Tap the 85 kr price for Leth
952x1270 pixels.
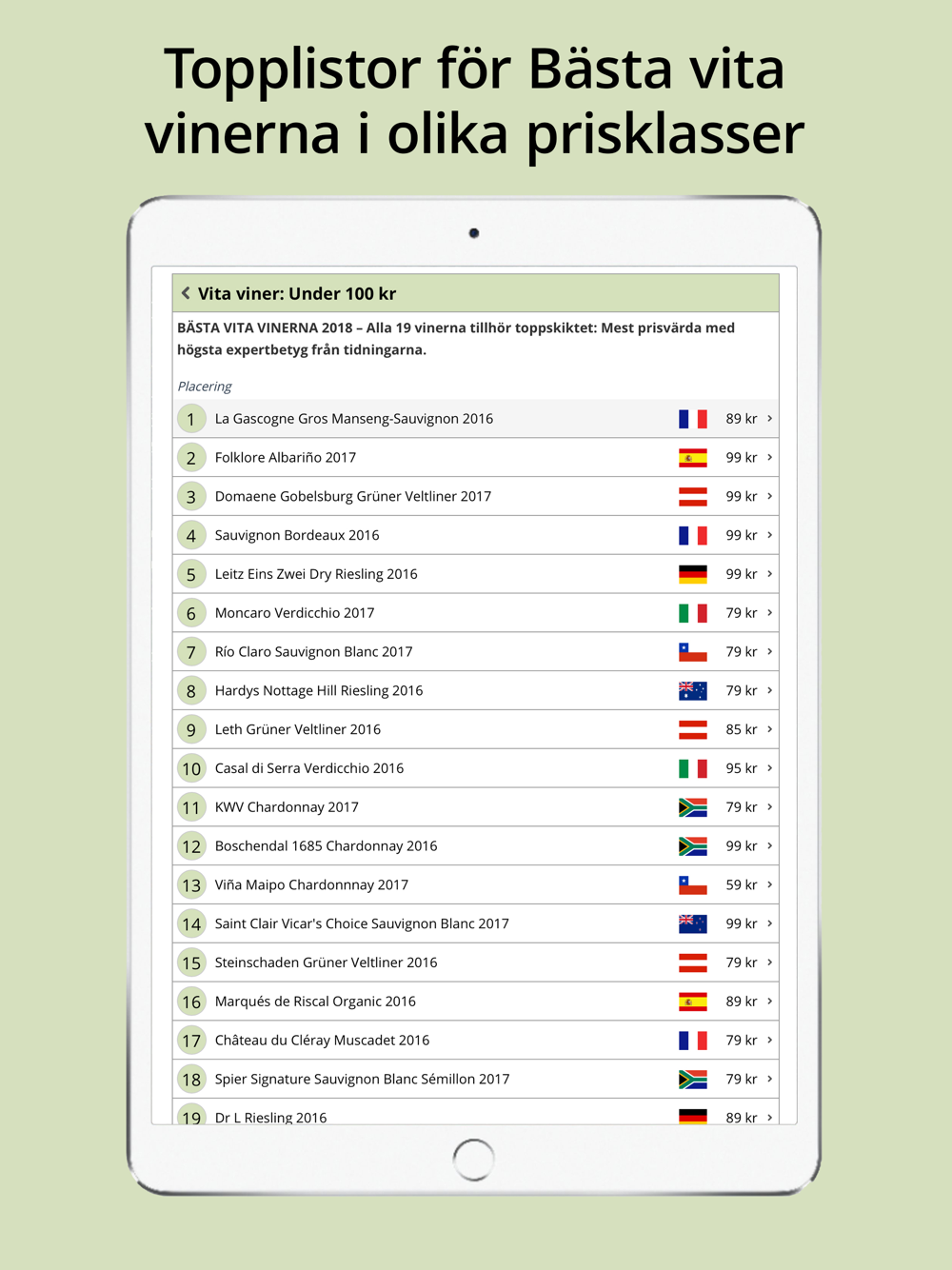742,730
